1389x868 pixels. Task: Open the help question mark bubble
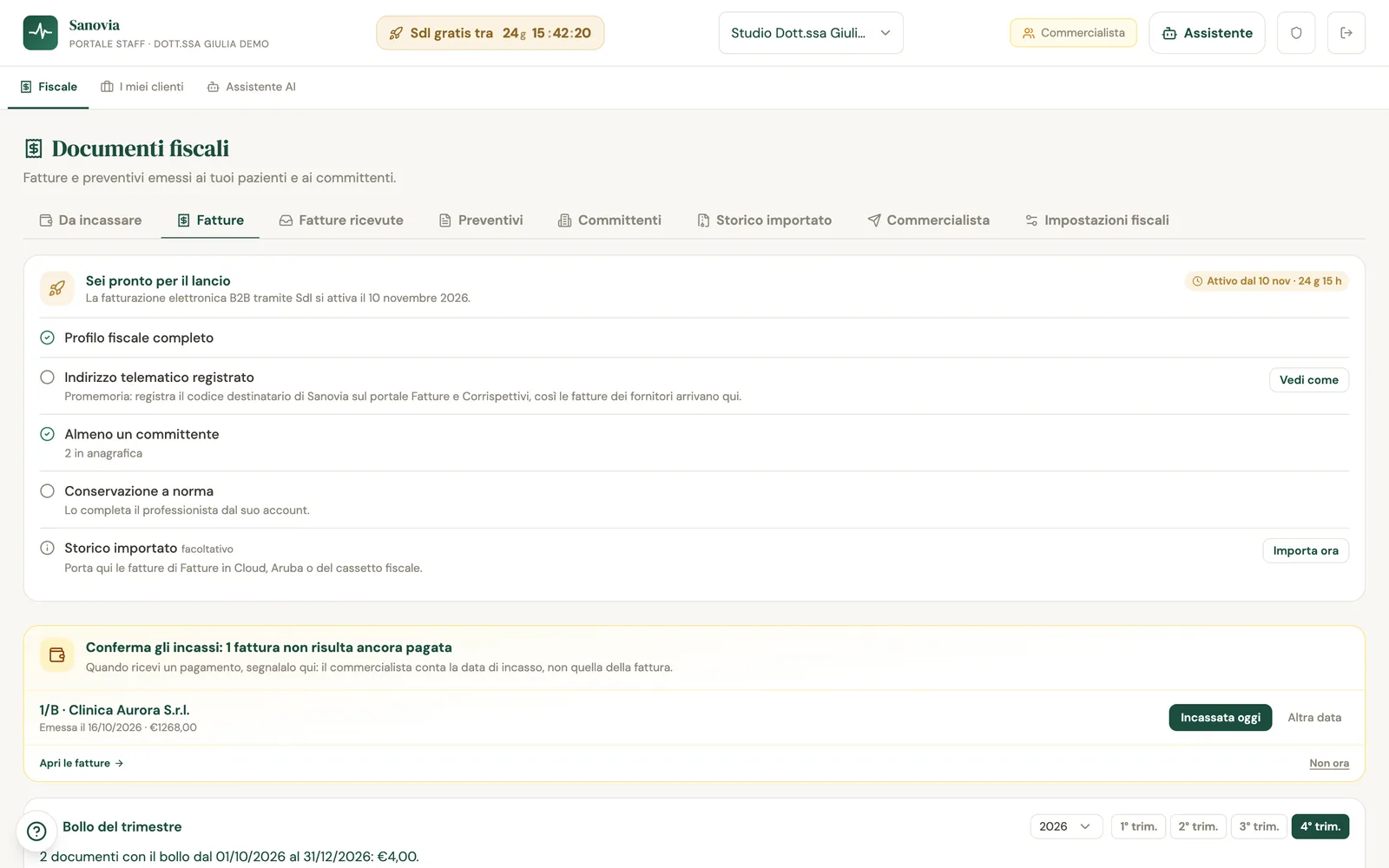tap(36, 831)
